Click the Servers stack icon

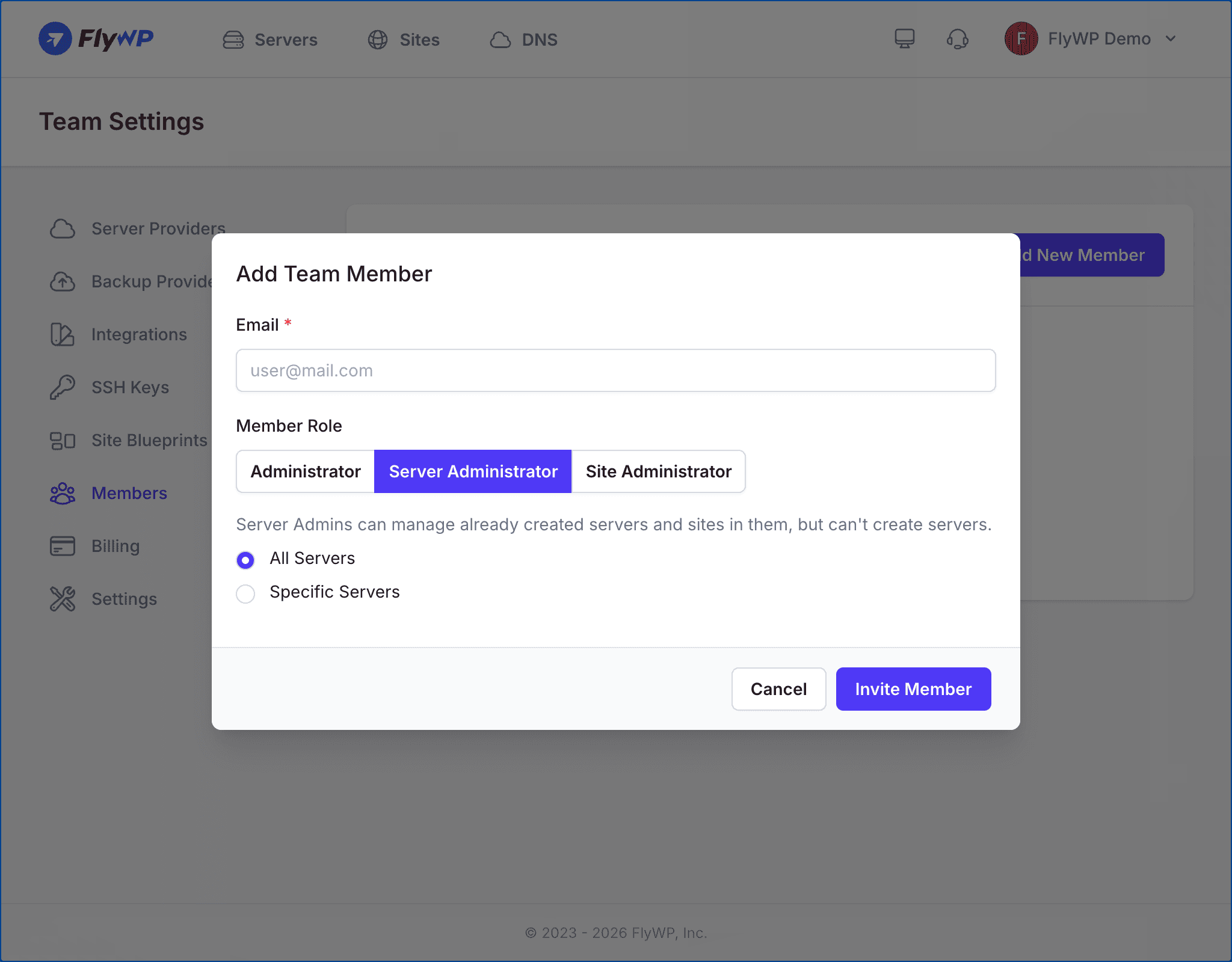pyautogui.click(x=233, y=40)
